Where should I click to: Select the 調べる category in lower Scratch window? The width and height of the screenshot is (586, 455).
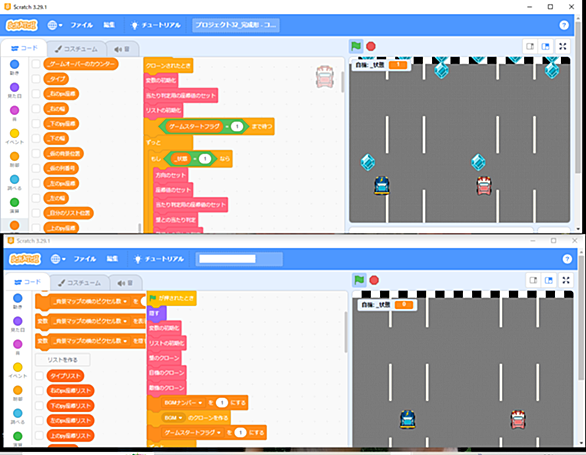click(x=18, y=416)
